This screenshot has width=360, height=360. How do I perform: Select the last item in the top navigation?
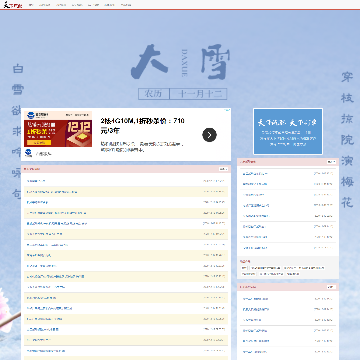click(126, 5)
